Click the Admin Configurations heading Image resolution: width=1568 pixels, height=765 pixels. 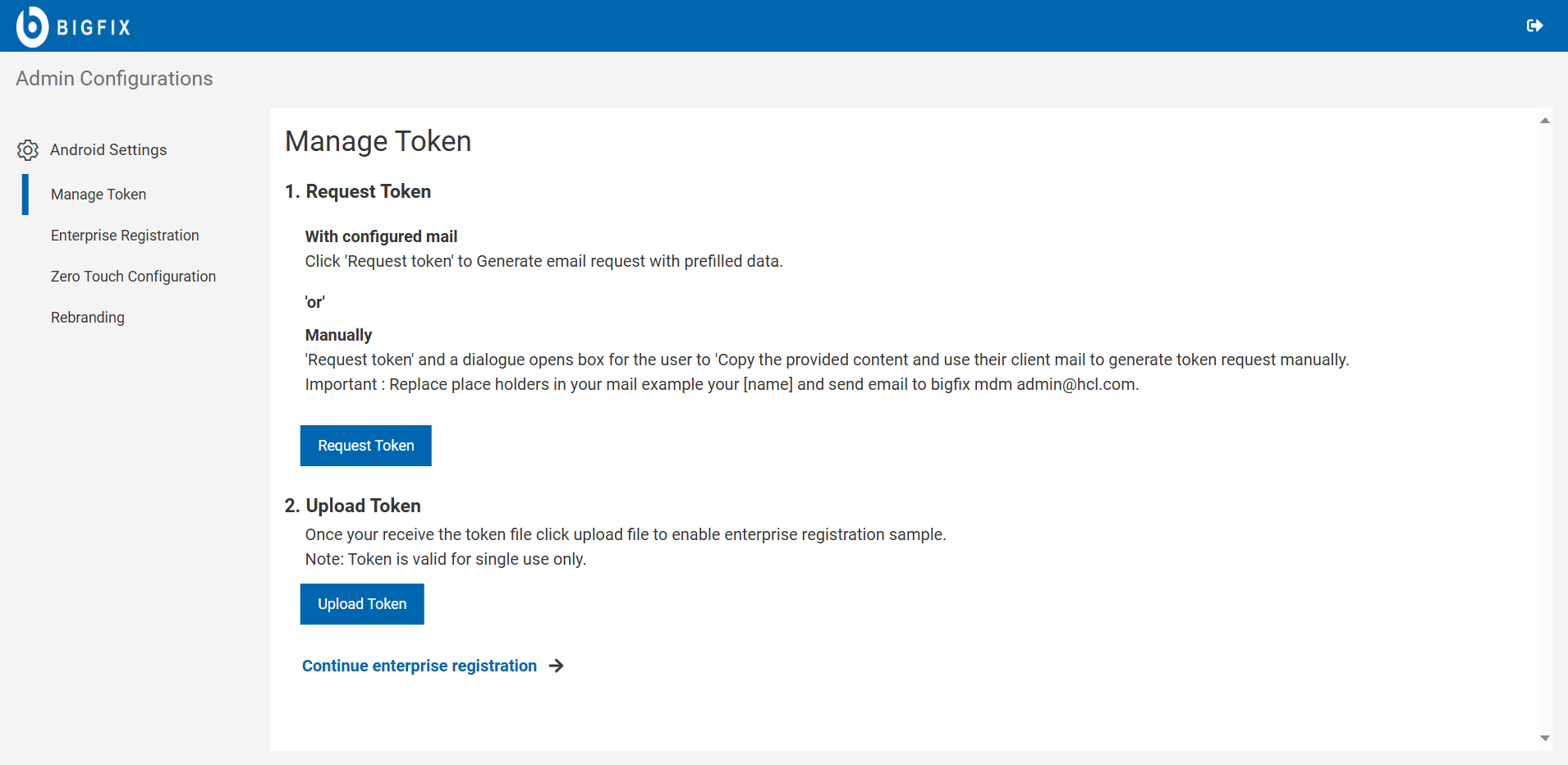tap(113, 78)
